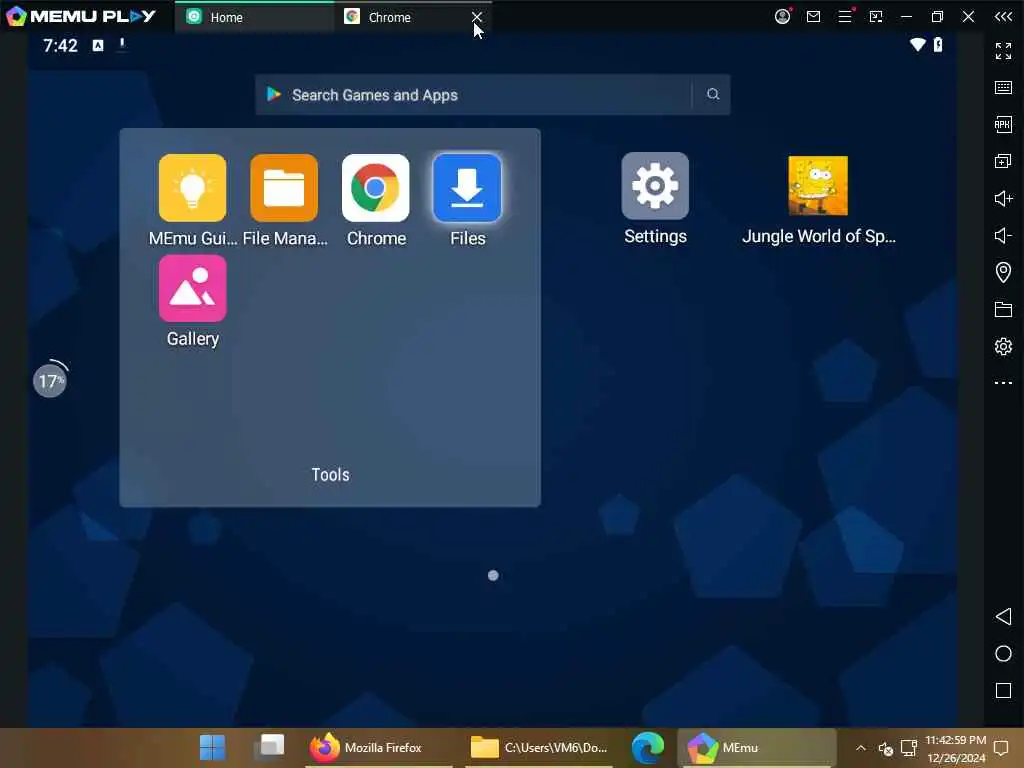Open the multi-instance manager icon
Screen dimensions: 1024x768
pyautogui.click(x=1003, y=161)
